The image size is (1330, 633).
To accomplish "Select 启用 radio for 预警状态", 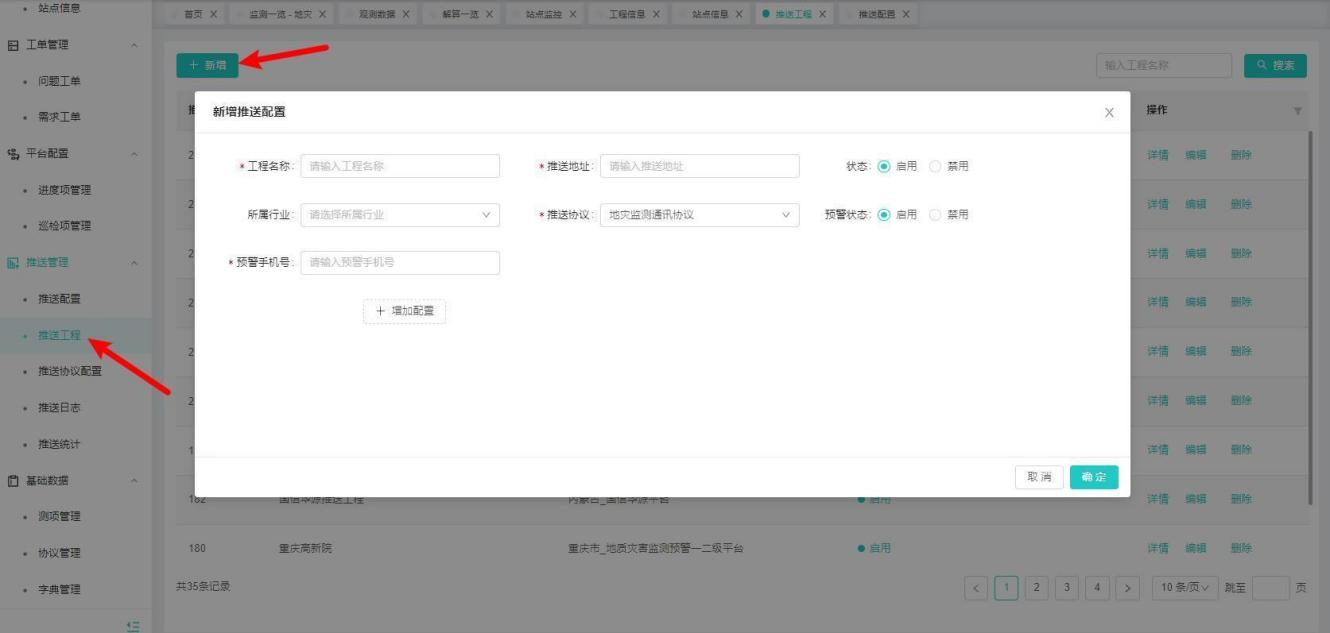I will (x=884, y=215).
